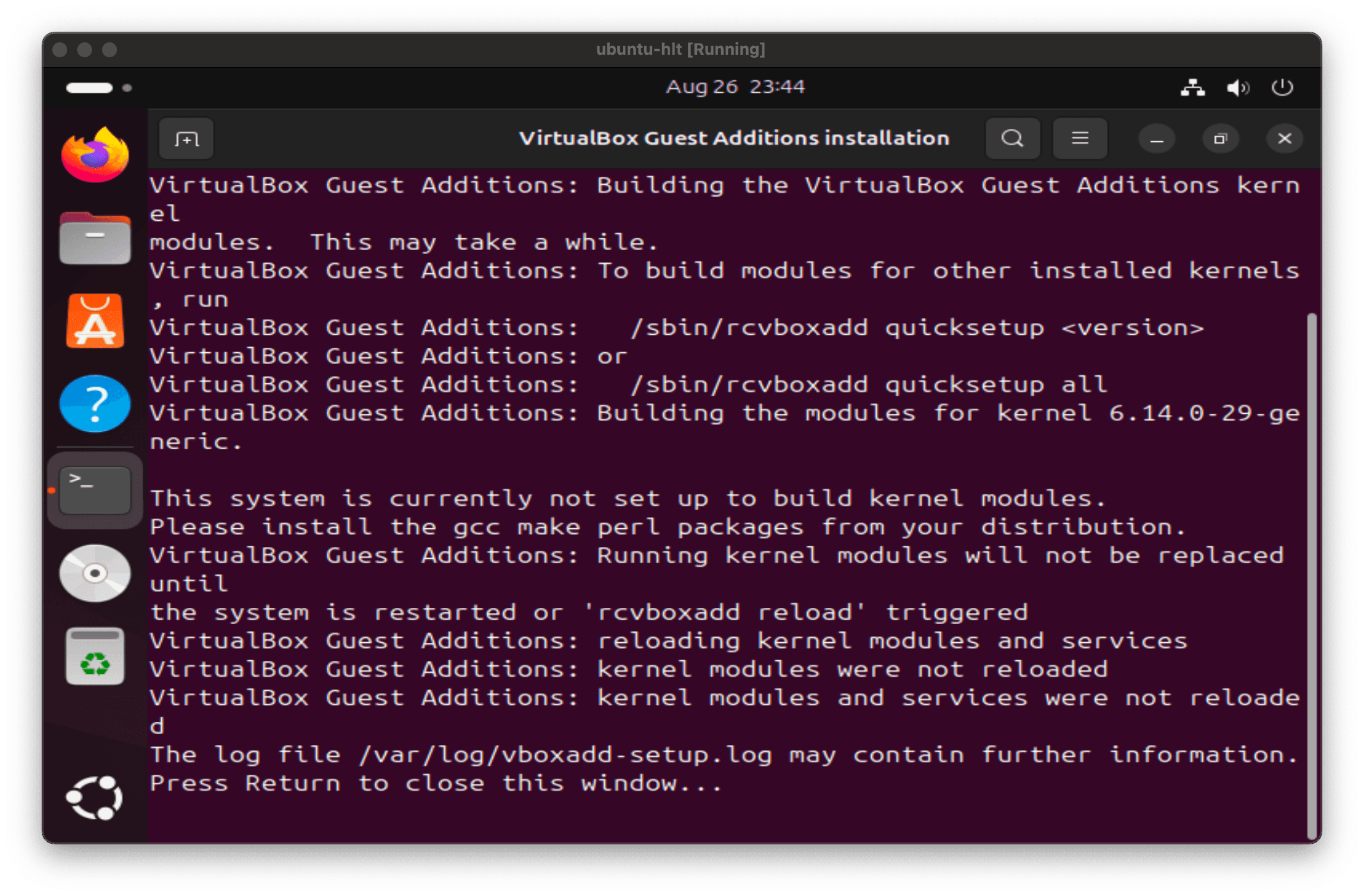Open the network status icon
Viewport: 1364px width, 896px height.
tap(1192, 88)
